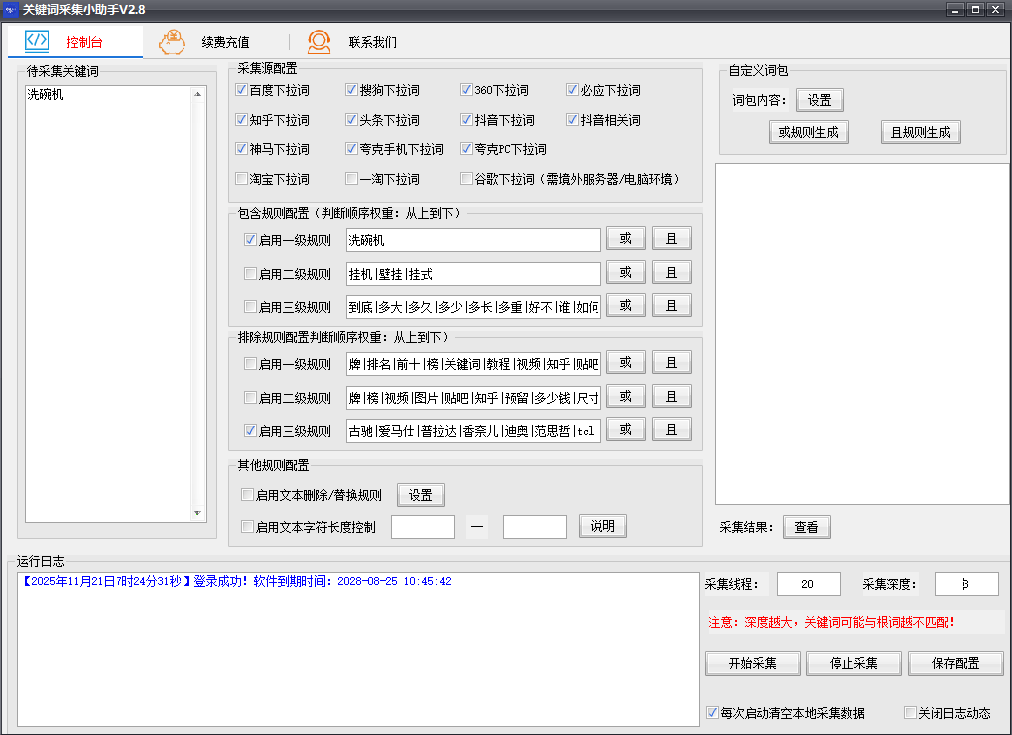Open the 联系我们 tab
This screenshot has height=735, width=1012.
click(372, 42)
